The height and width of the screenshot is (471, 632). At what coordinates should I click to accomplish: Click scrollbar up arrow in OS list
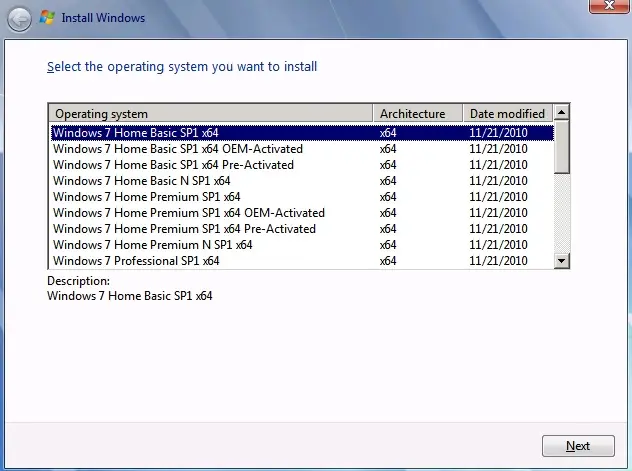[x=561, y=112]
